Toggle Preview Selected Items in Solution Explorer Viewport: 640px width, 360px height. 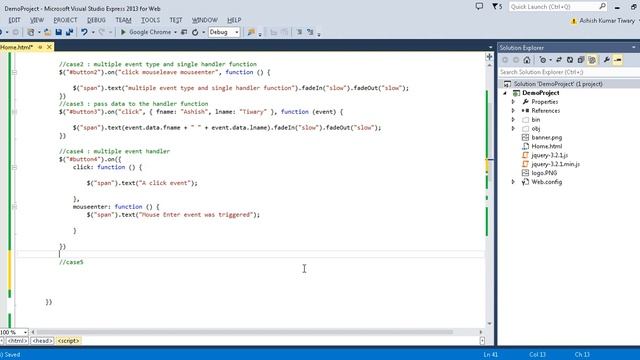pos(618,60)
